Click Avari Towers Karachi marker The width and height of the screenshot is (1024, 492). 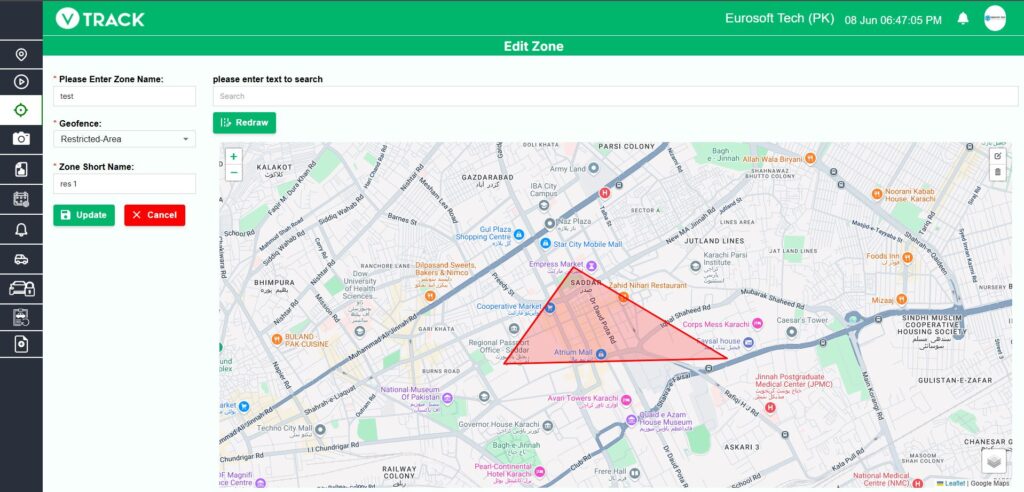pyautogui.click(x=626, y=400)
